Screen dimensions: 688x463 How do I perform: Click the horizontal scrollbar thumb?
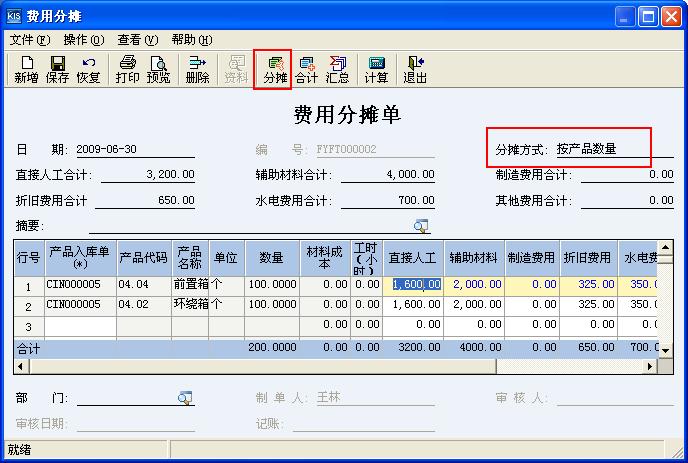(x=263, y=366)
